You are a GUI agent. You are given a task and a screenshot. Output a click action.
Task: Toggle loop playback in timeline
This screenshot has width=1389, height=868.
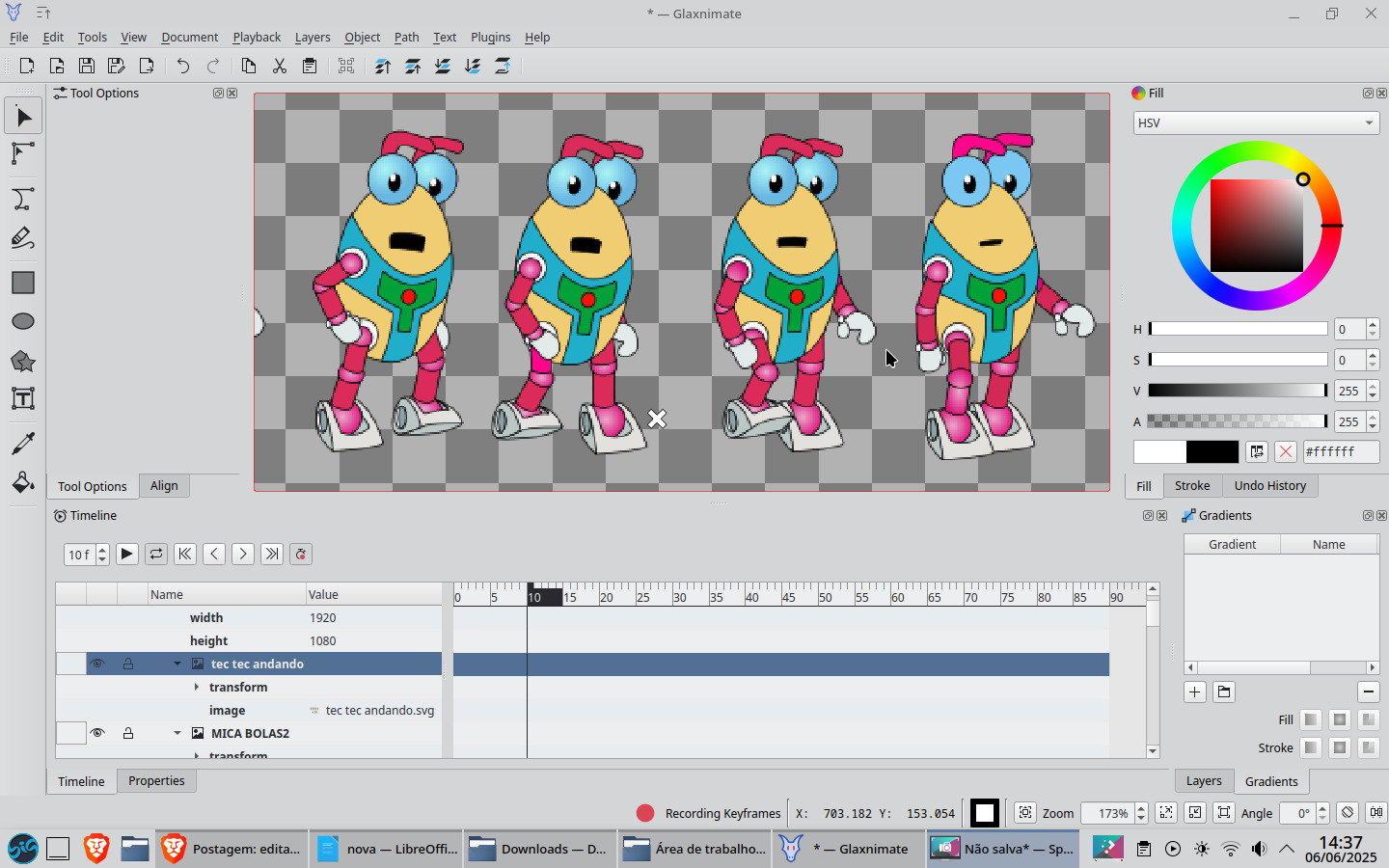(x=156, y=554)
